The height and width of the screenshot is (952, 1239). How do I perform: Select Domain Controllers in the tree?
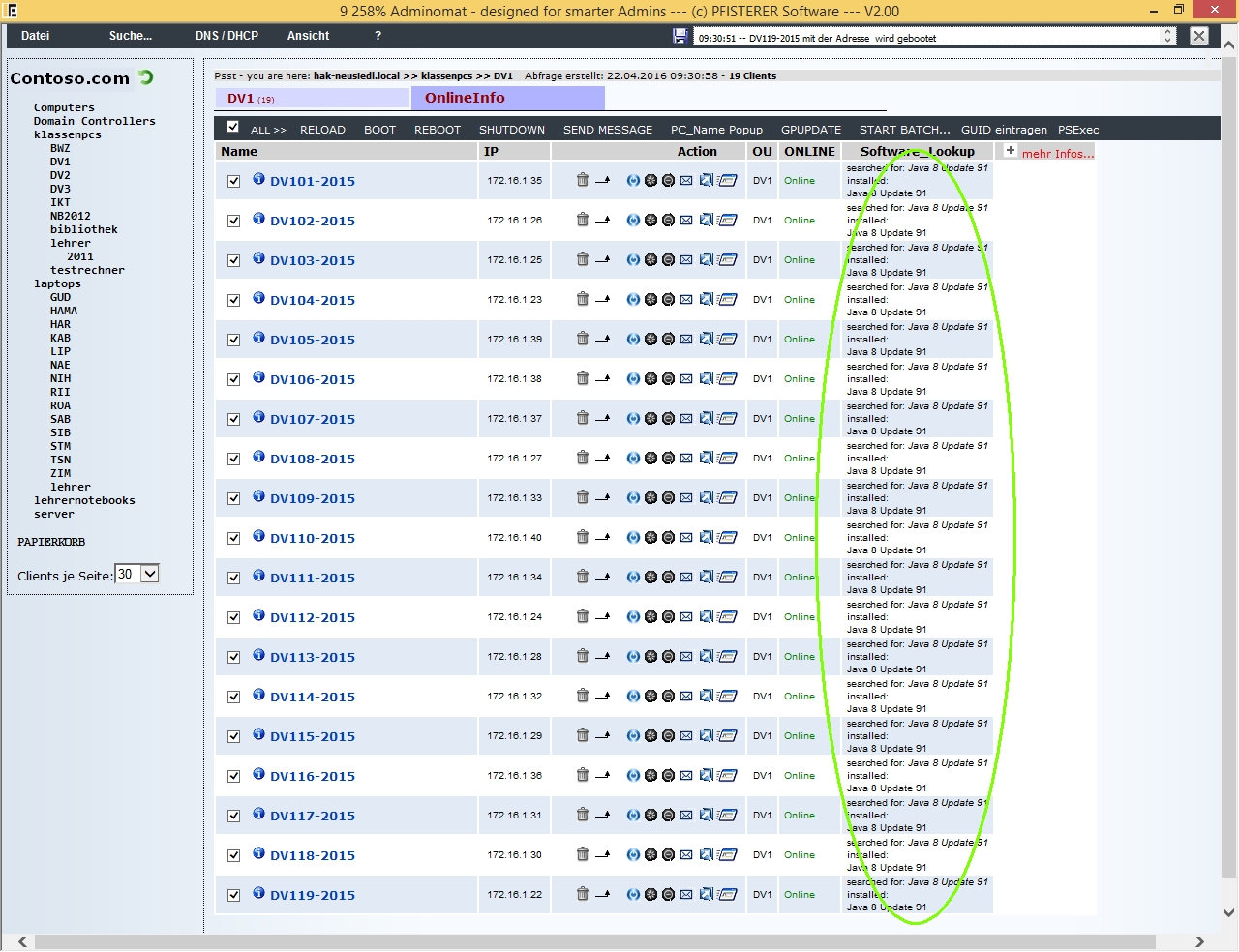click(95, 121)
